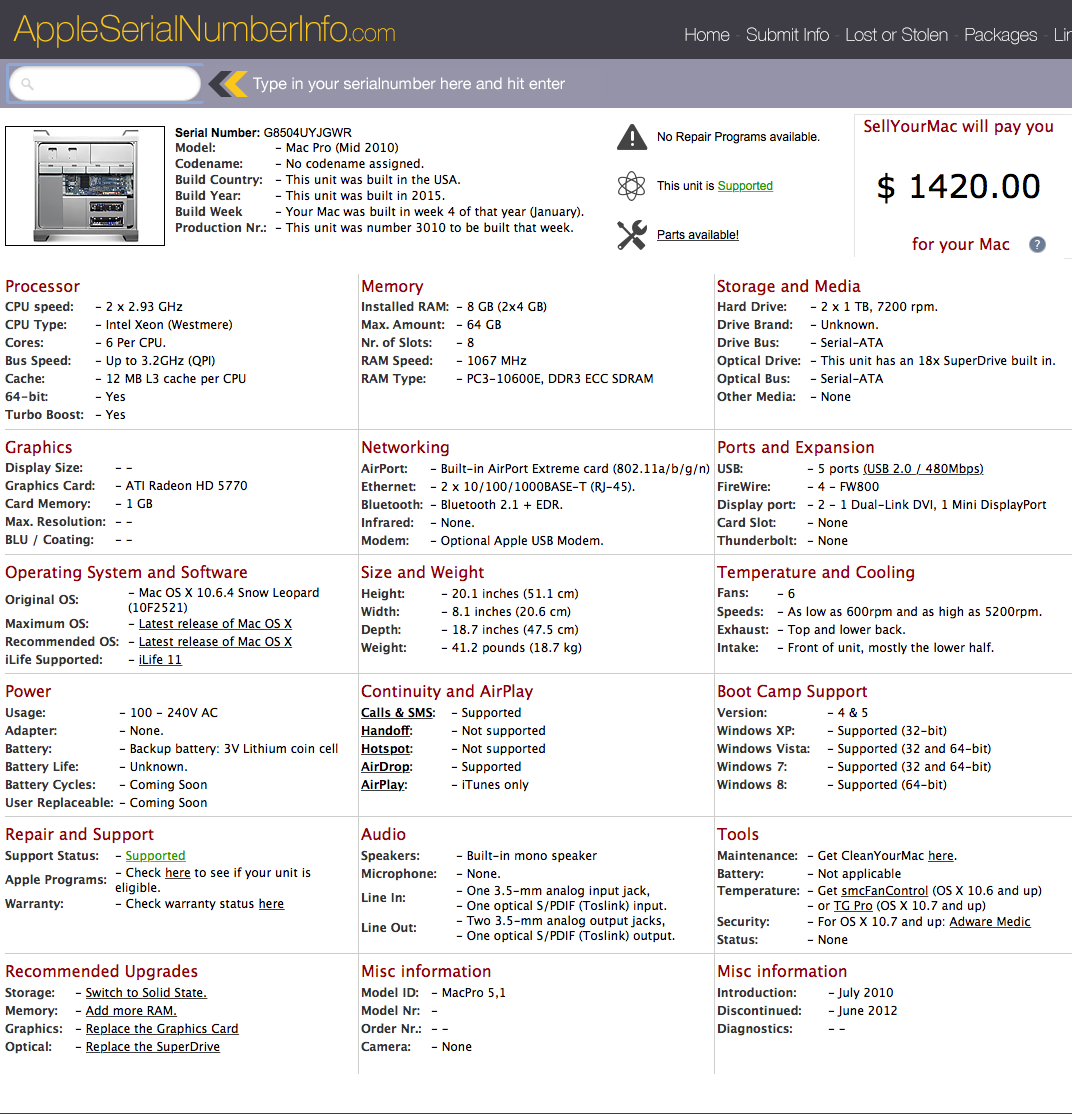Open the Replace the SuperDrive link
The image size is (1072, 1114).
pos(153,1047)
